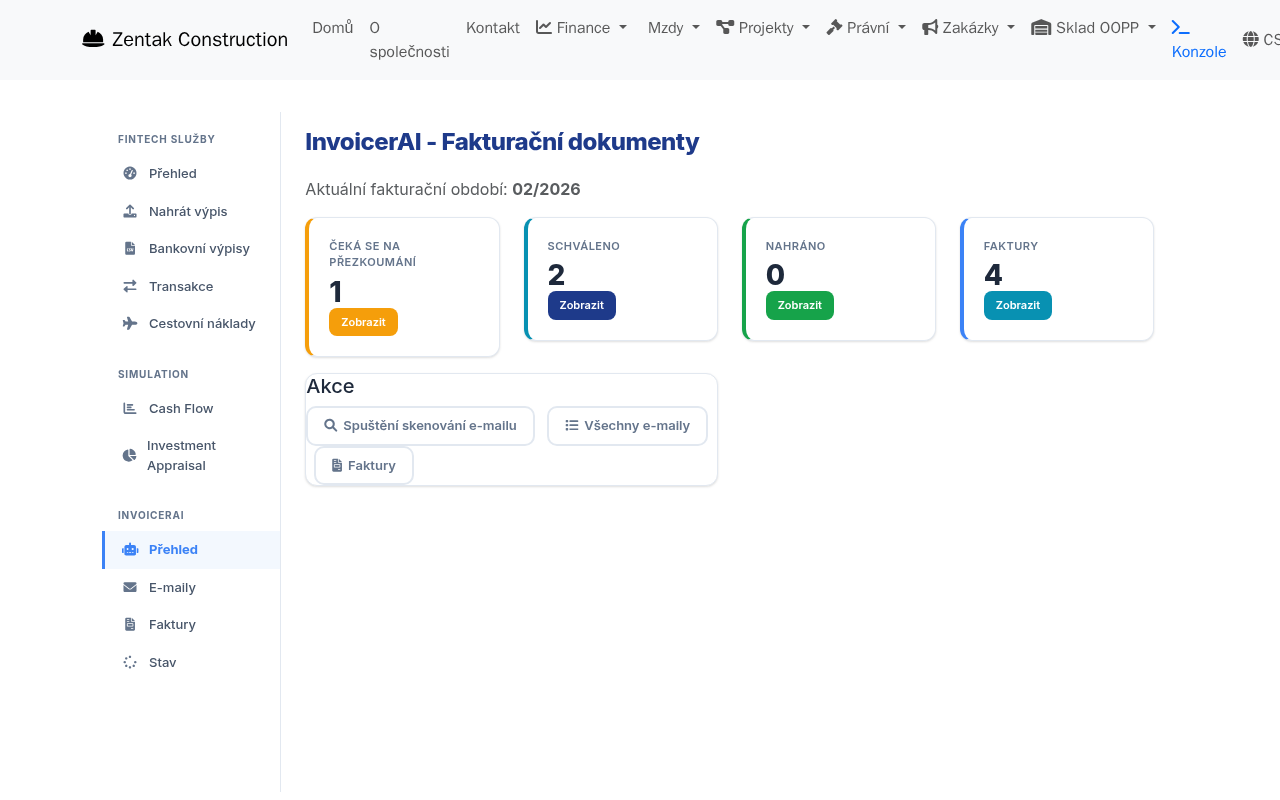Screen dimensions: 1280x800
Task: Click the envelope icon beside E-maily
Action: [x=129, y=587]
